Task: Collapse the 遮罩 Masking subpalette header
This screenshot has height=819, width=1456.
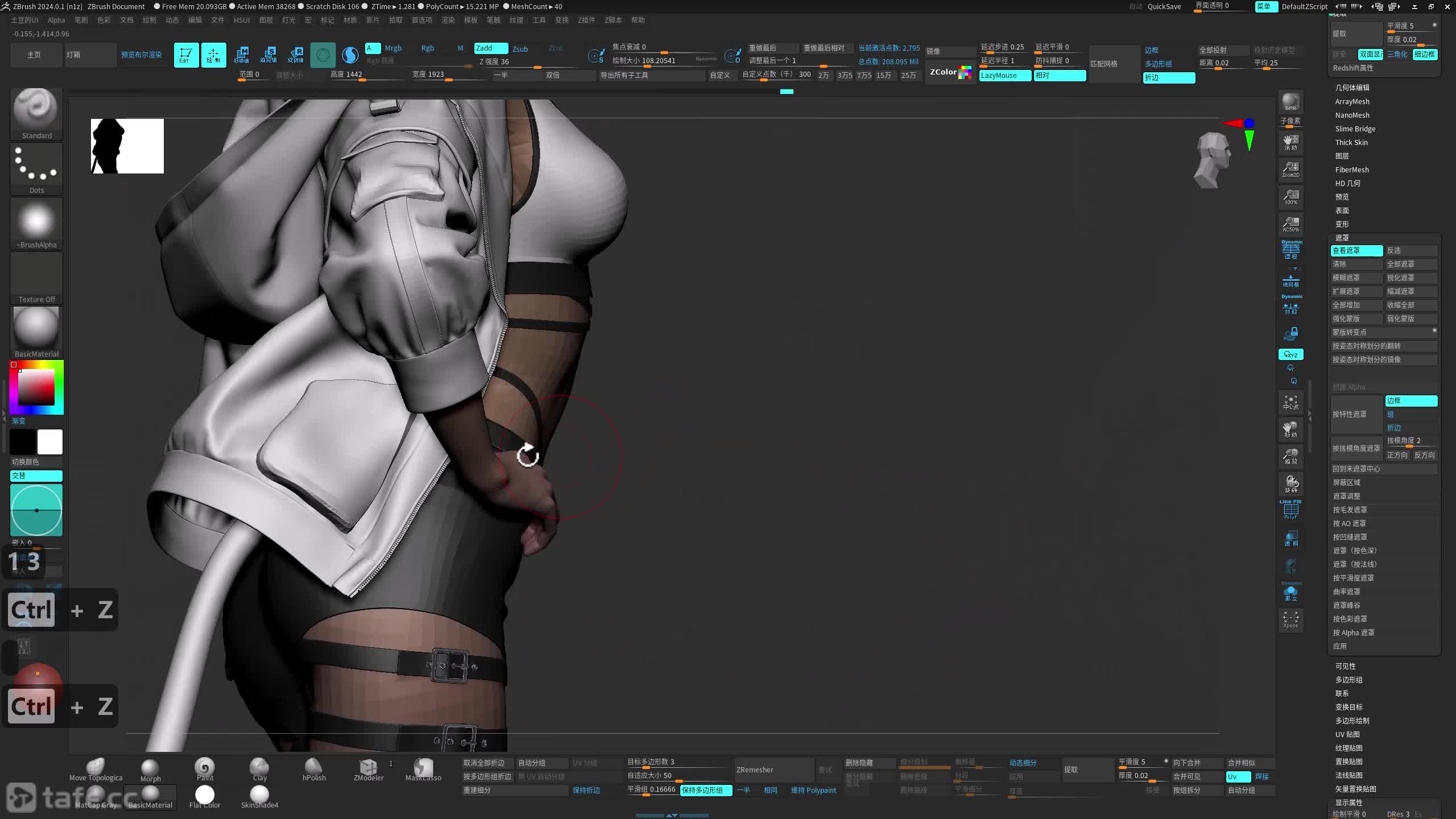Action: pos(1342,238)
